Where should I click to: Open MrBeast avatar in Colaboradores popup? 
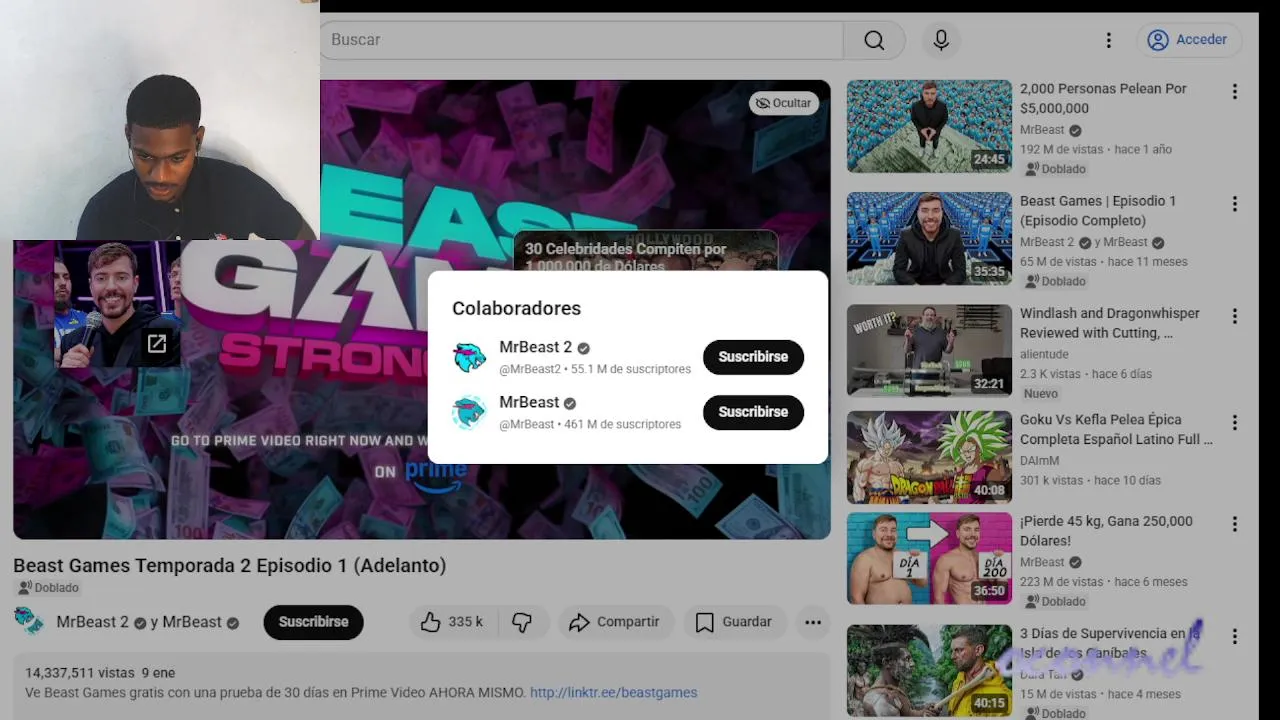(x=469, y=412)
